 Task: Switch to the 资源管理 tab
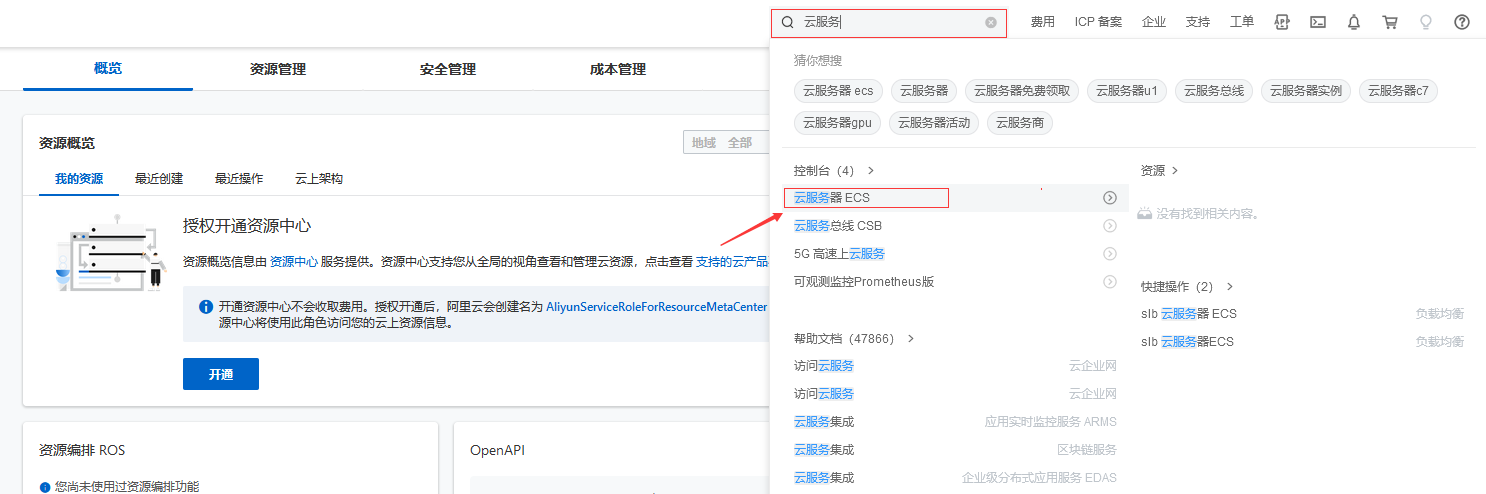(x=278, y=69)
